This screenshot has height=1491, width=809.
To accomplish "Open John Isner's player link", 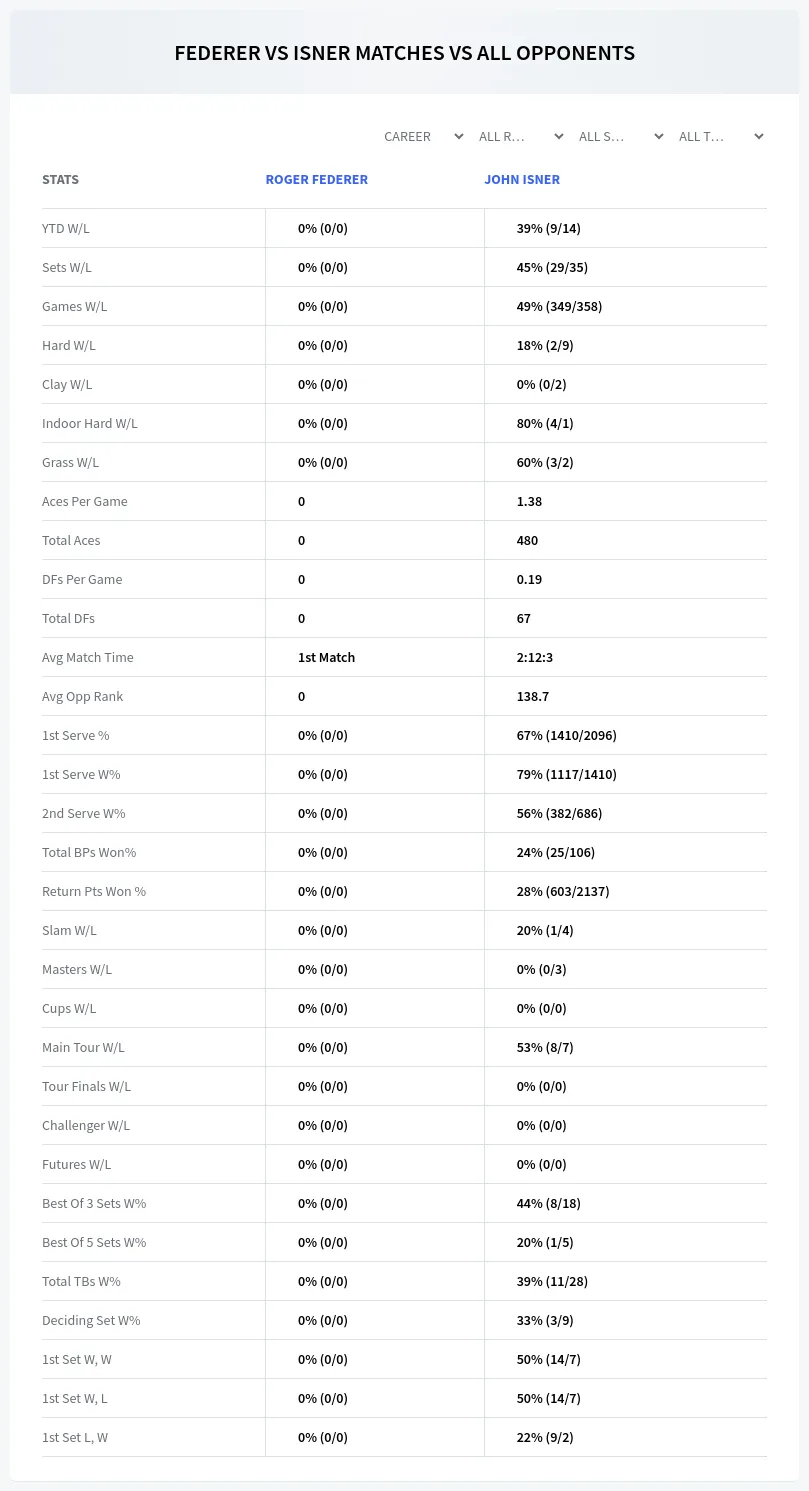I will 522,180.
